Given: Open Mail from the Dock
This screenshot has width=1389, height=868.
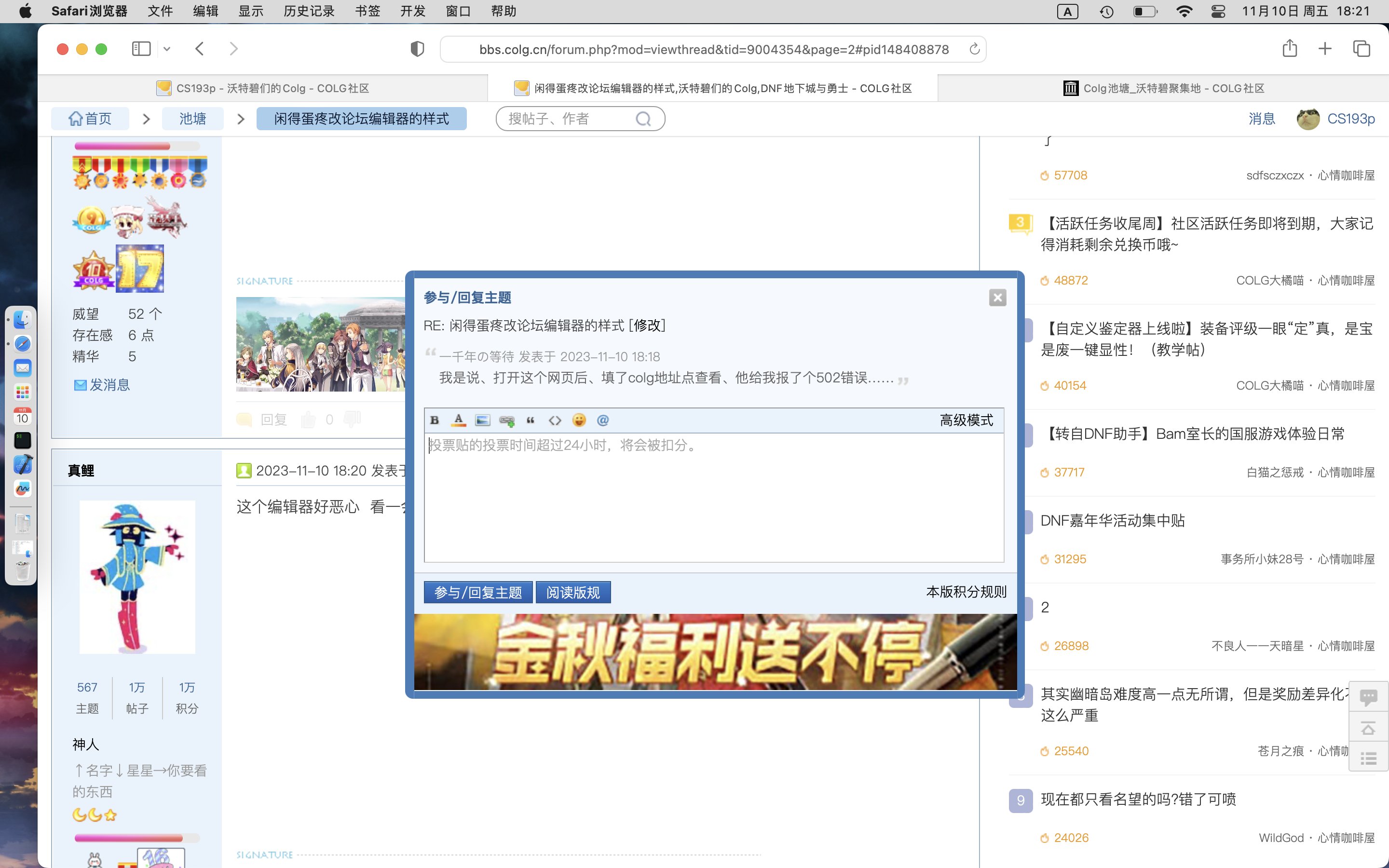Looking at the screenshot, I should click(x=22, y=367).
